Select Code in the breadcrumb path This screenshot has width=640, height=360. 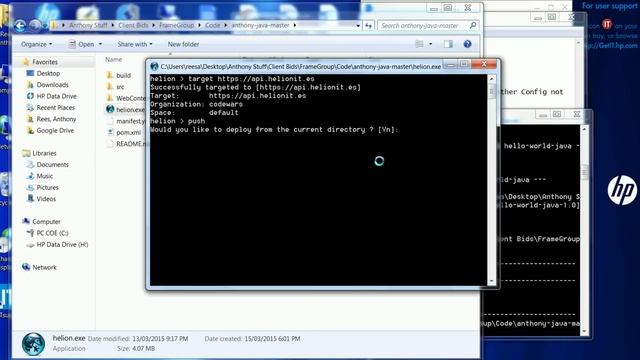click(x=212, y=25)
